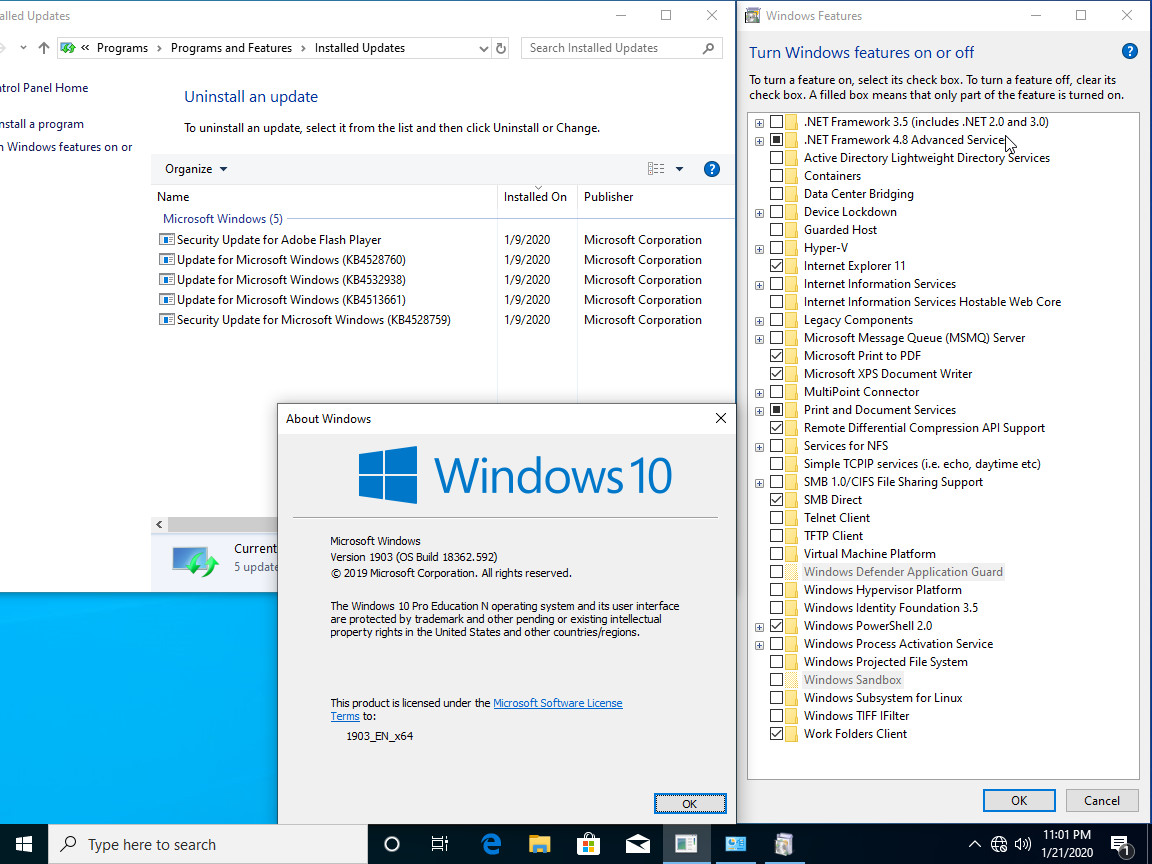Open help icon in Installed Updates toolbar
This screenshot has height=864, width=1152.
pyautogui.click(x=711, y=169)
